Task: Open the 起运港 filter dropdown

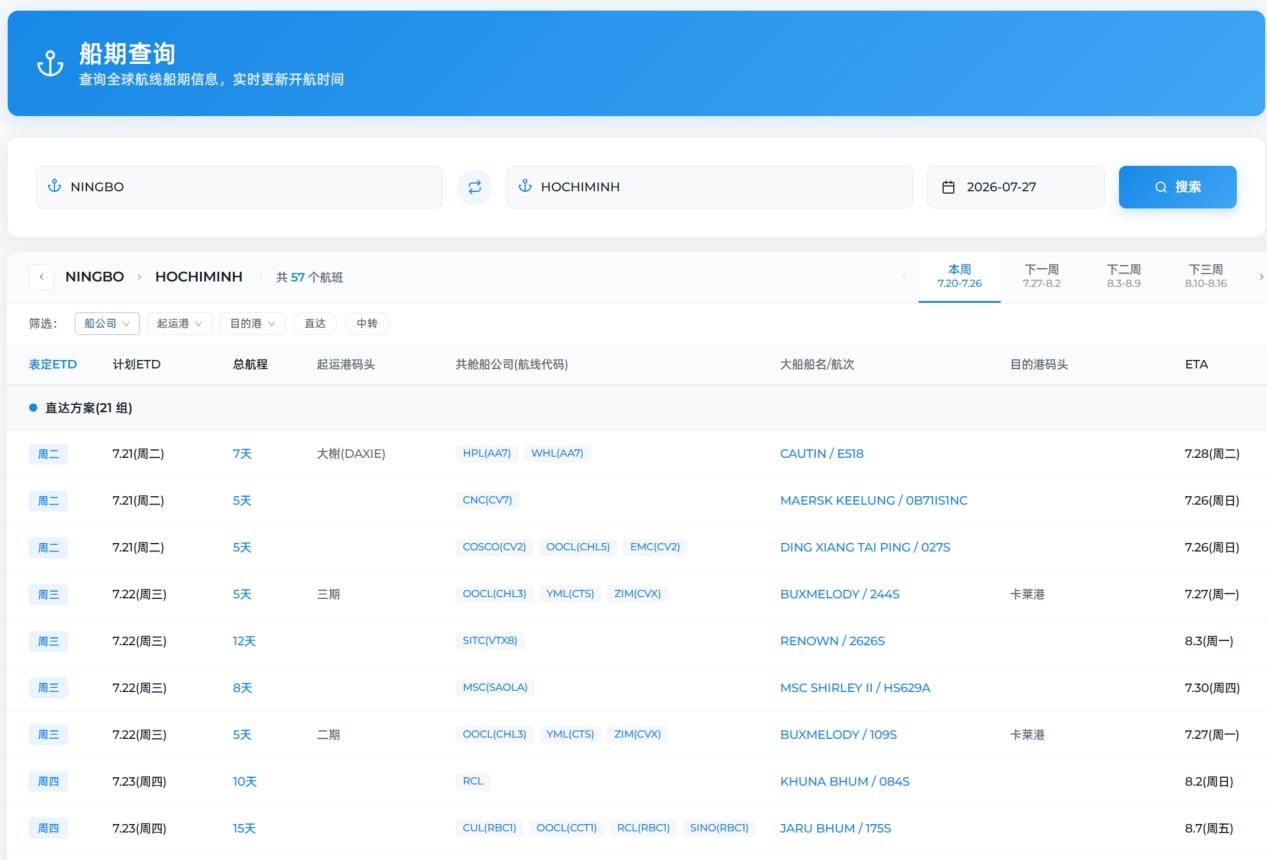Action: (x=180, y=324)
